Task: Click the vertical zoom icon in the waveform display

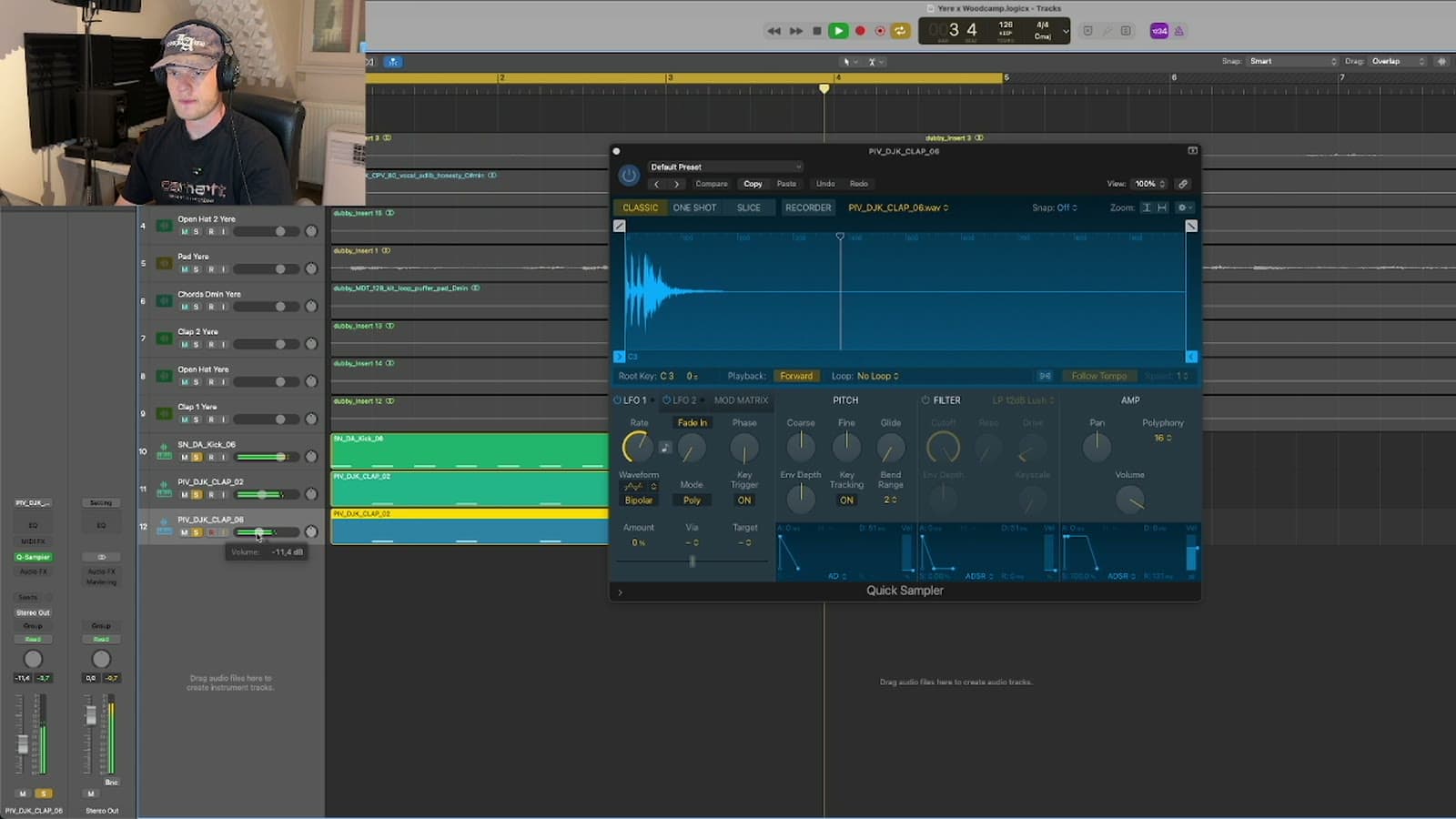Action: click(1147, 207)
